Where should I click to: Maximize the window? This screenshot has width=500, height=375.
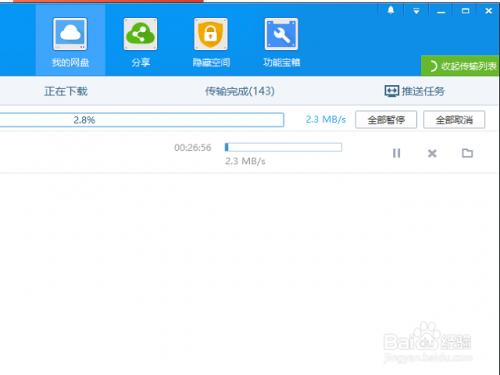coord(465,11)
